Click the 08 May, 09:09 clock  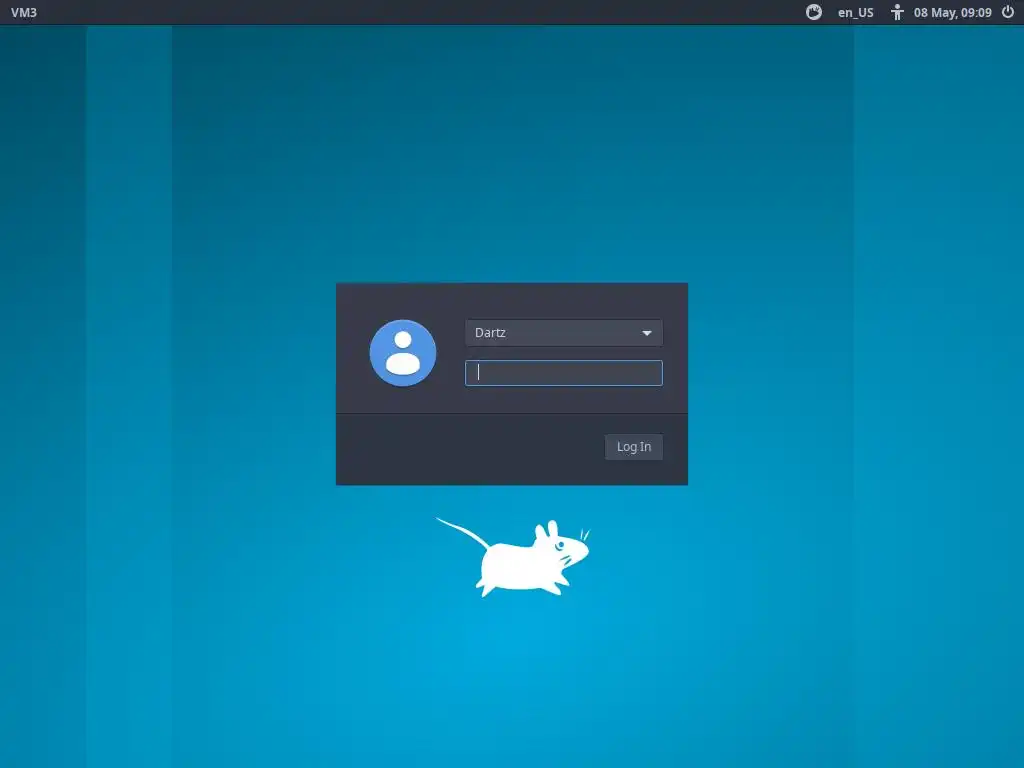(953, 12)
